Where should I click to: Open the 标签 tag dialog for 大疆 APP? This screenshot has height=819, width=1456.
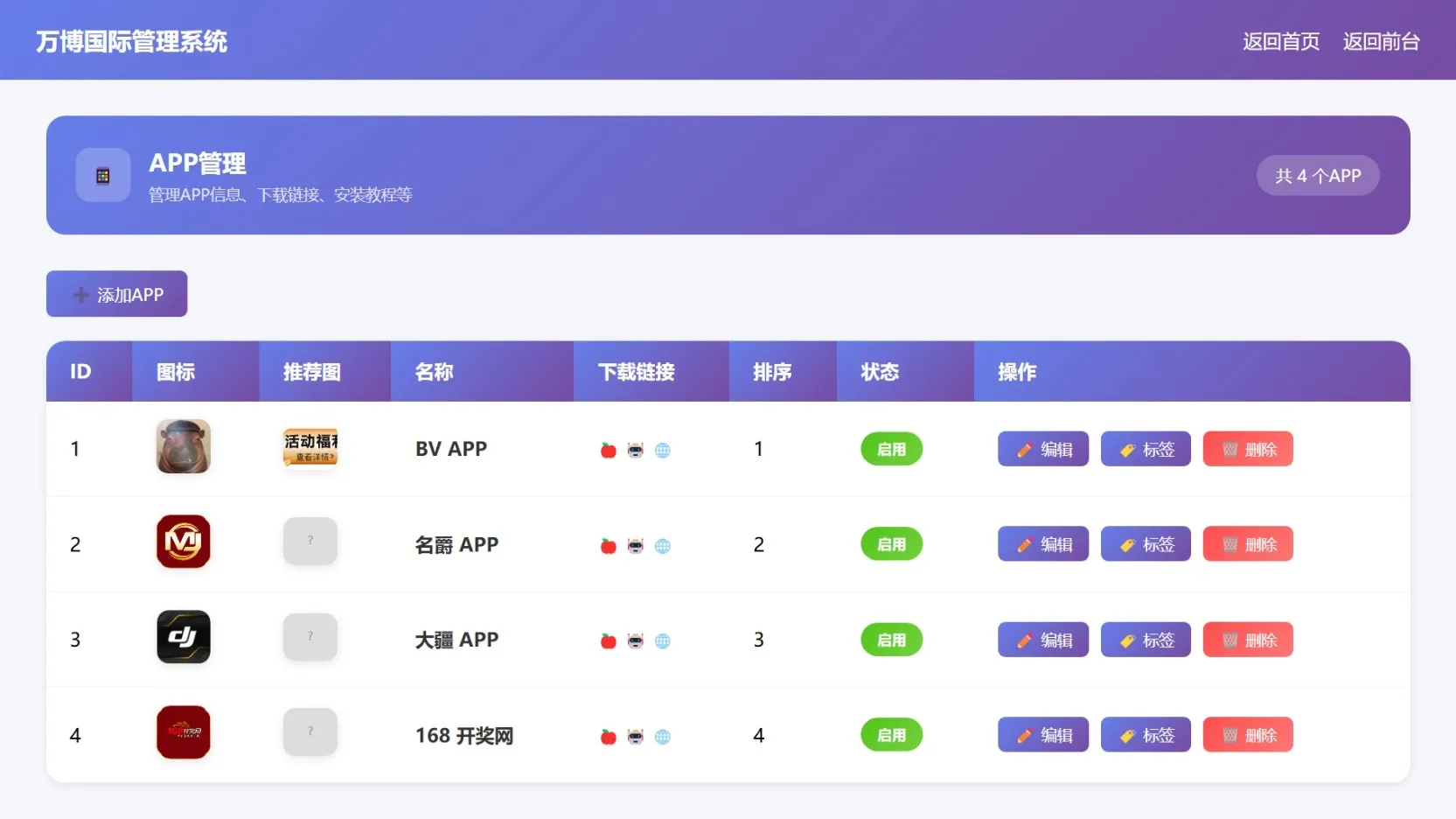1146,640
